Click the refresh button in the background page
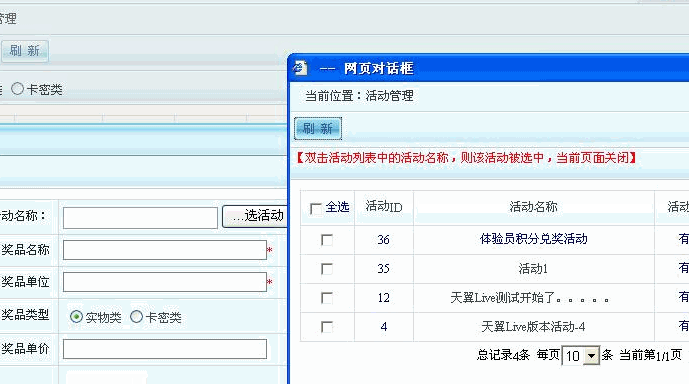 click(x=25, y=51)
